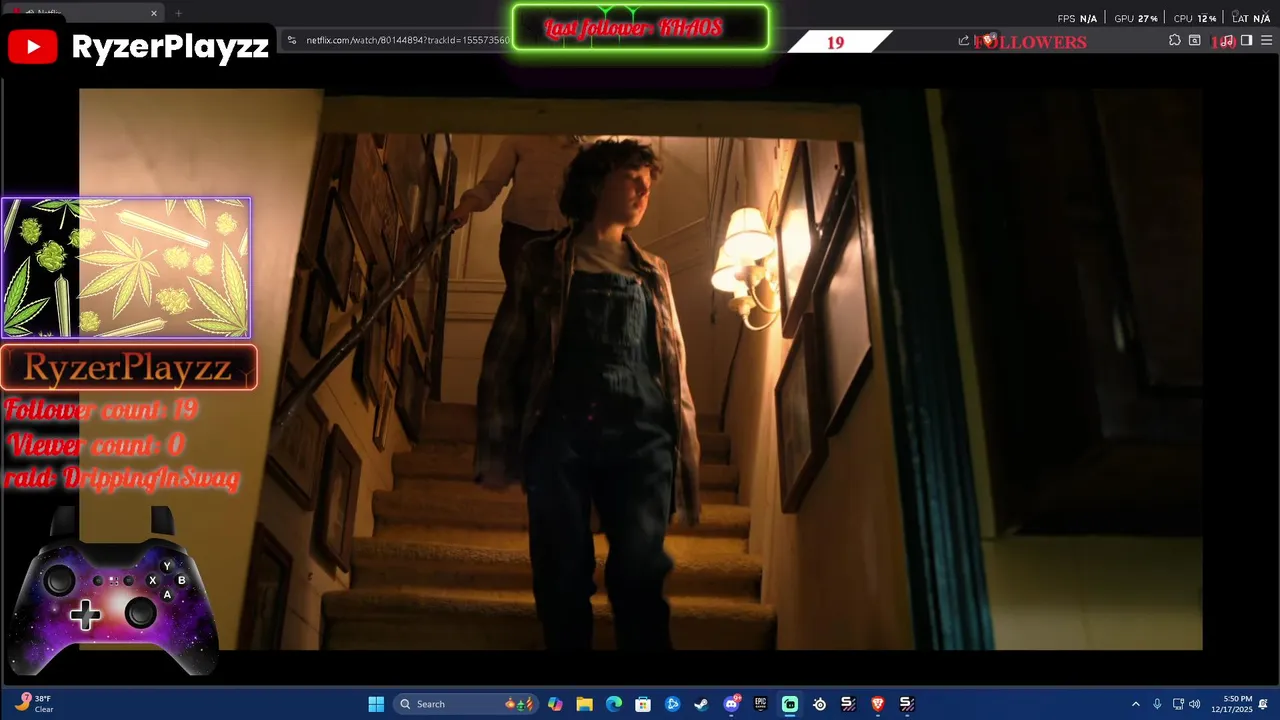This screenshot has width=1280, height=720.
Task: Open the browser extensions puzzle icon
Action: coord(1175,41)
